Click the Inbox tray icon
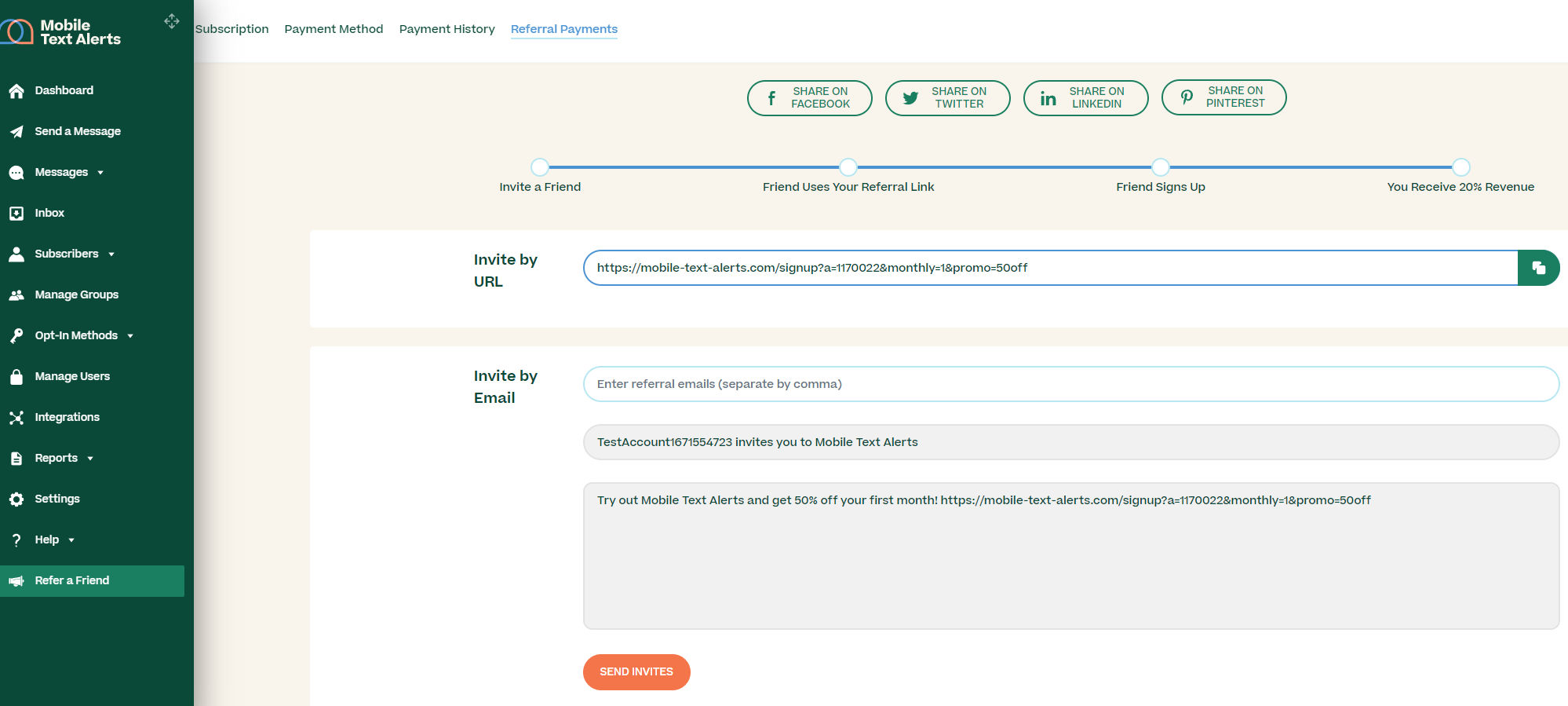This screenshot has width=1568, height=706. point(16,214)
